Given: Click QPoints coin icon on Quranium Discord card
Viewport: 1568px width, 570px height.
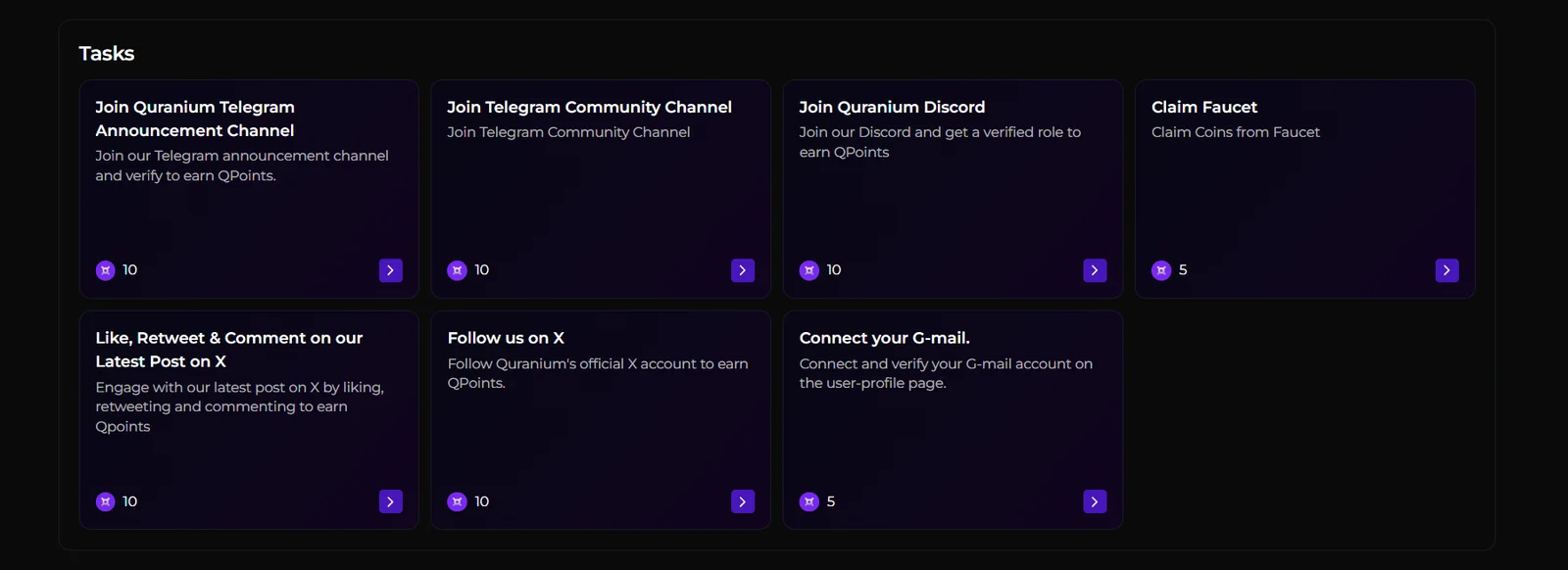Looking at the screenshot, I should [x=809, y=270].
